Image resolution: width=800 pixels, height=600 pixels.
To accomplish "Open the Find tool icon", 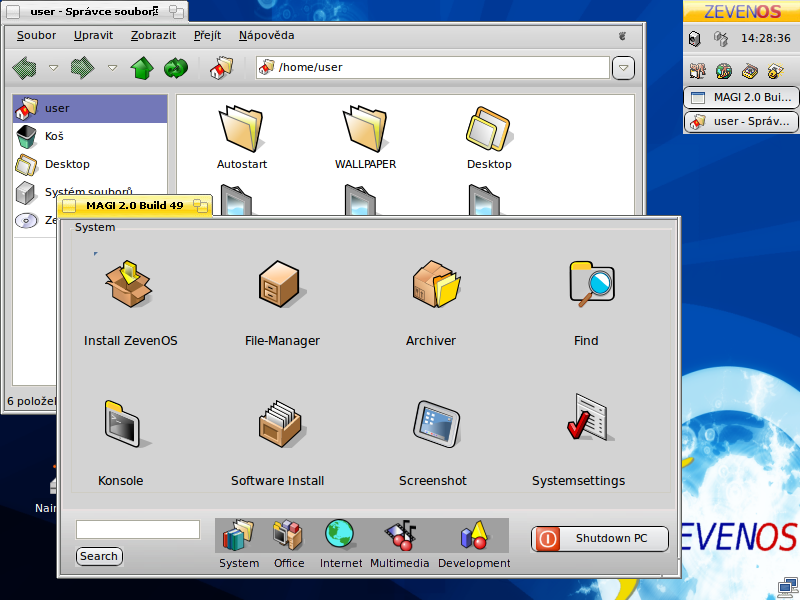I will (x=591, y=284).
